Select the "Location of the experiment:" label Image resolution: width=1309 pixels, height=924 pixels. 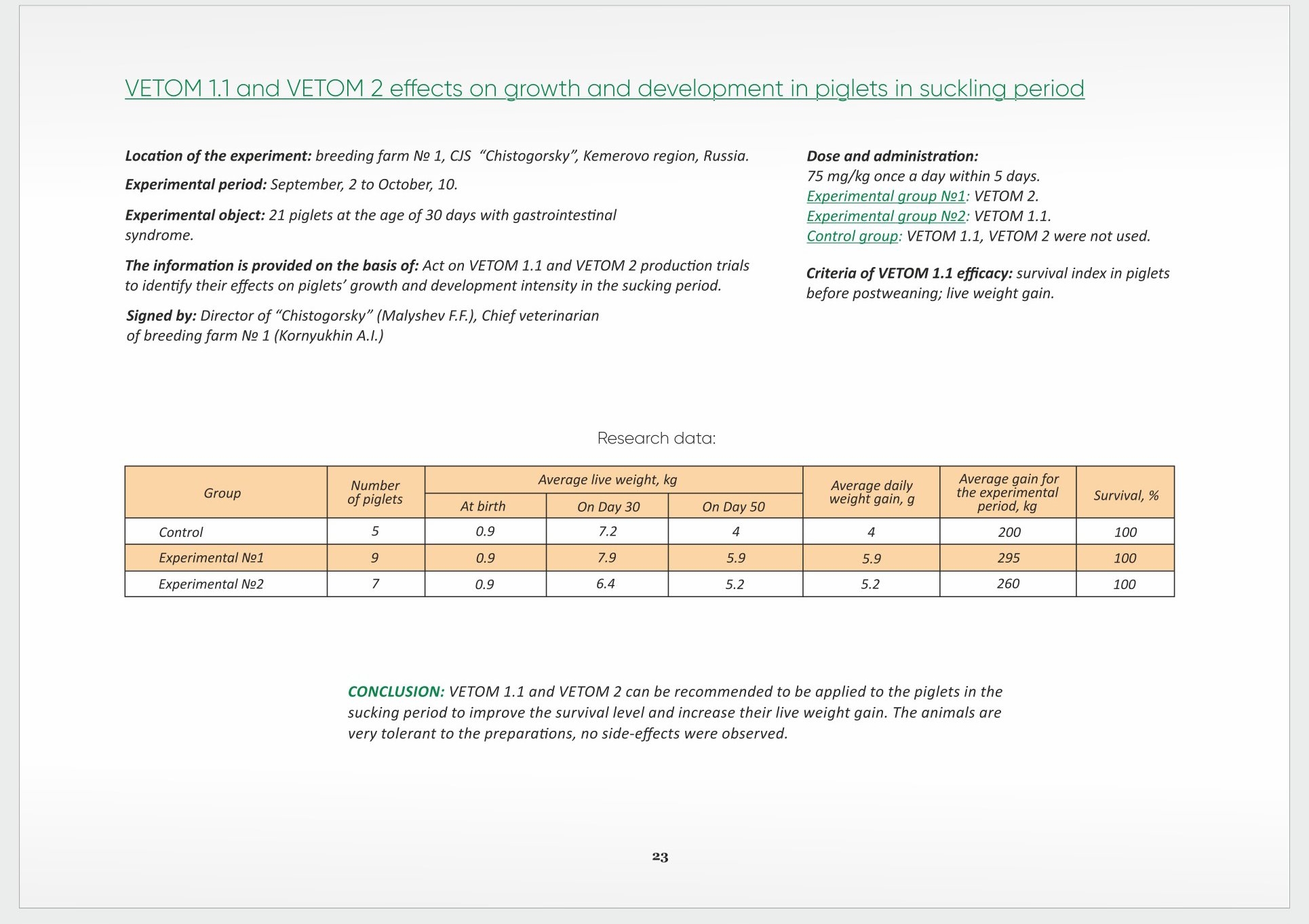point(218,157)
